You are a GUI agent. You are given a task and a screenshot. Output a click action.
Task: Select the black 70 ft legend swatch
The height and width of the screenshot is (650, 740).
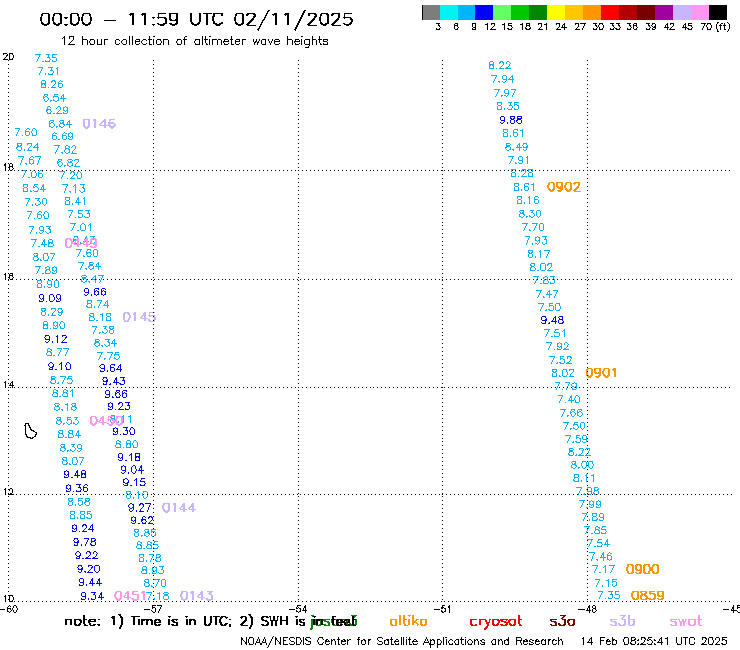click(718, 12)
